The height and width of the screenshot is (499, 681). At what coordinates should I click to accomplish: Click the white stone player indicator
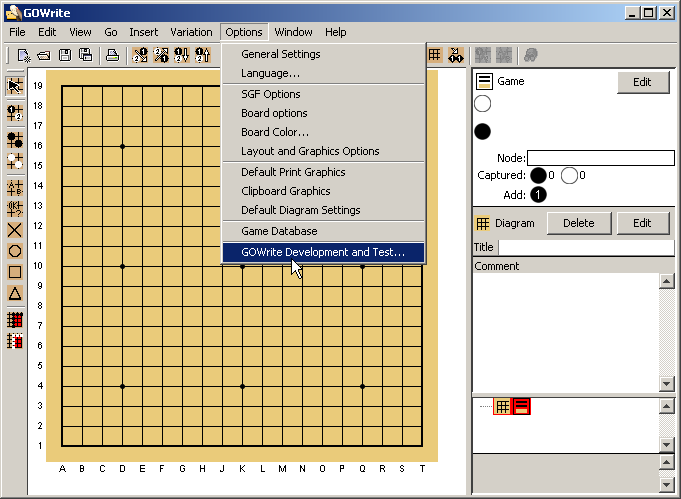(483, 104)
